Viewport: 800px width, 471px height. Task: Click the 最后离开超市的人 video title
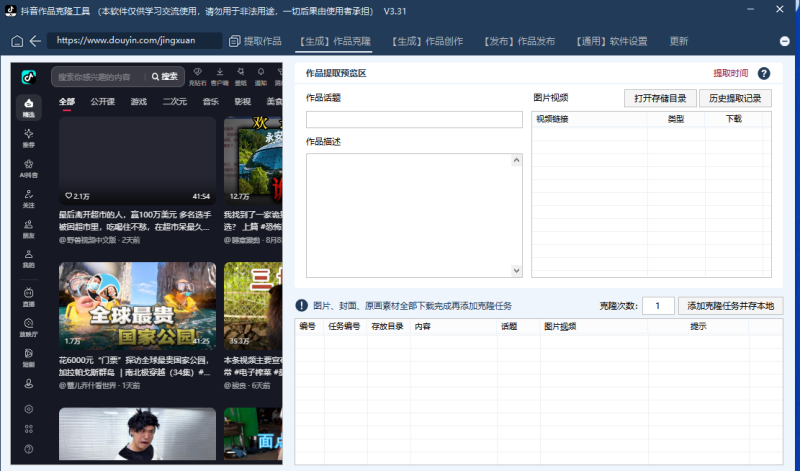(x=135, y=221)
